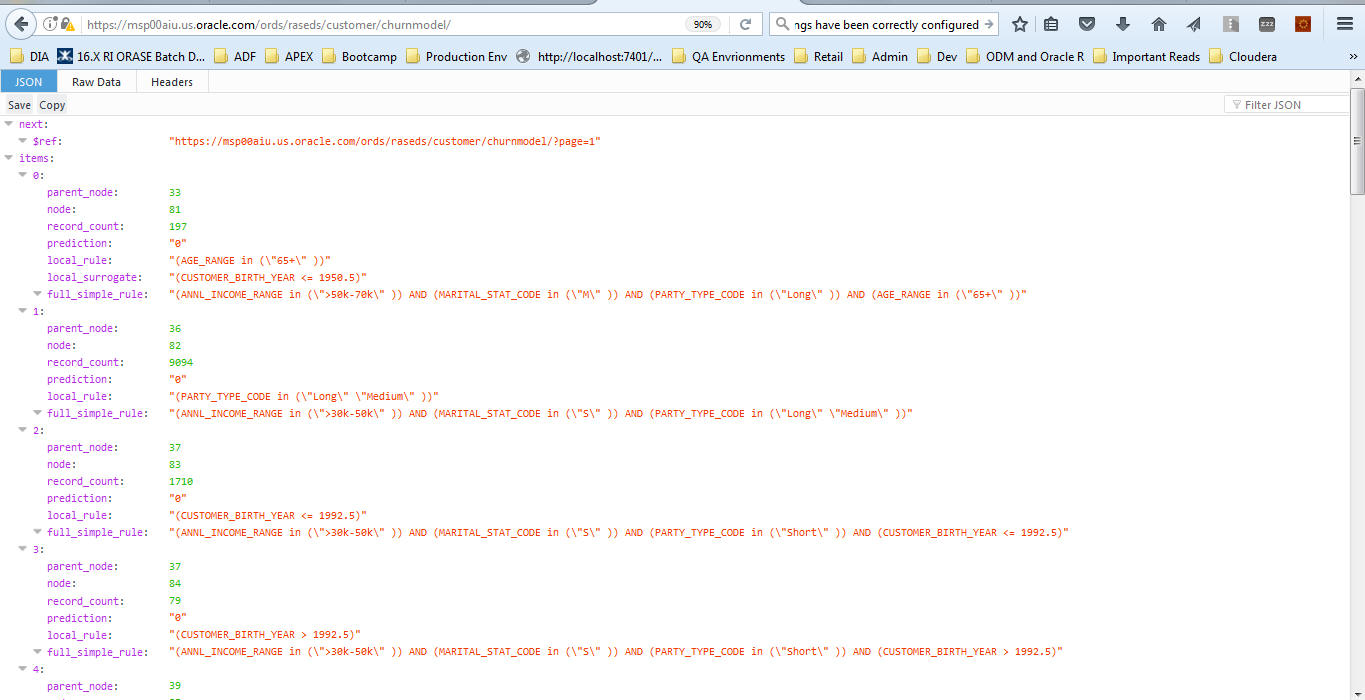
Task: Toggle item 0 full_simple_rule expander
Action: pos(37,294)
